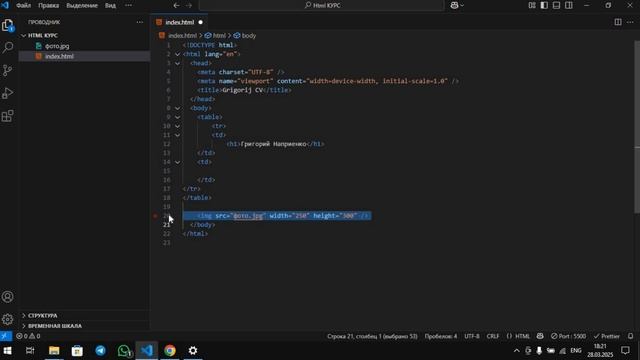Toggle the secondary sidebar visibility
Screen dimensions: 640x360
click(x=569, y=5)
